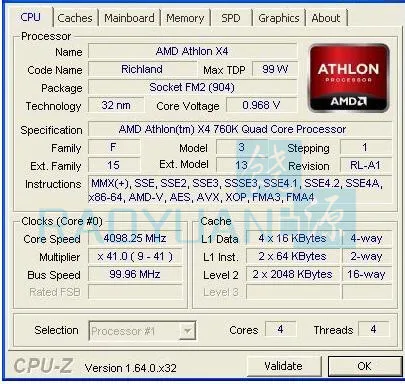Click the Clocks (Core #0) group label
The width and height of the screenshot is (405, 384).
62,221
